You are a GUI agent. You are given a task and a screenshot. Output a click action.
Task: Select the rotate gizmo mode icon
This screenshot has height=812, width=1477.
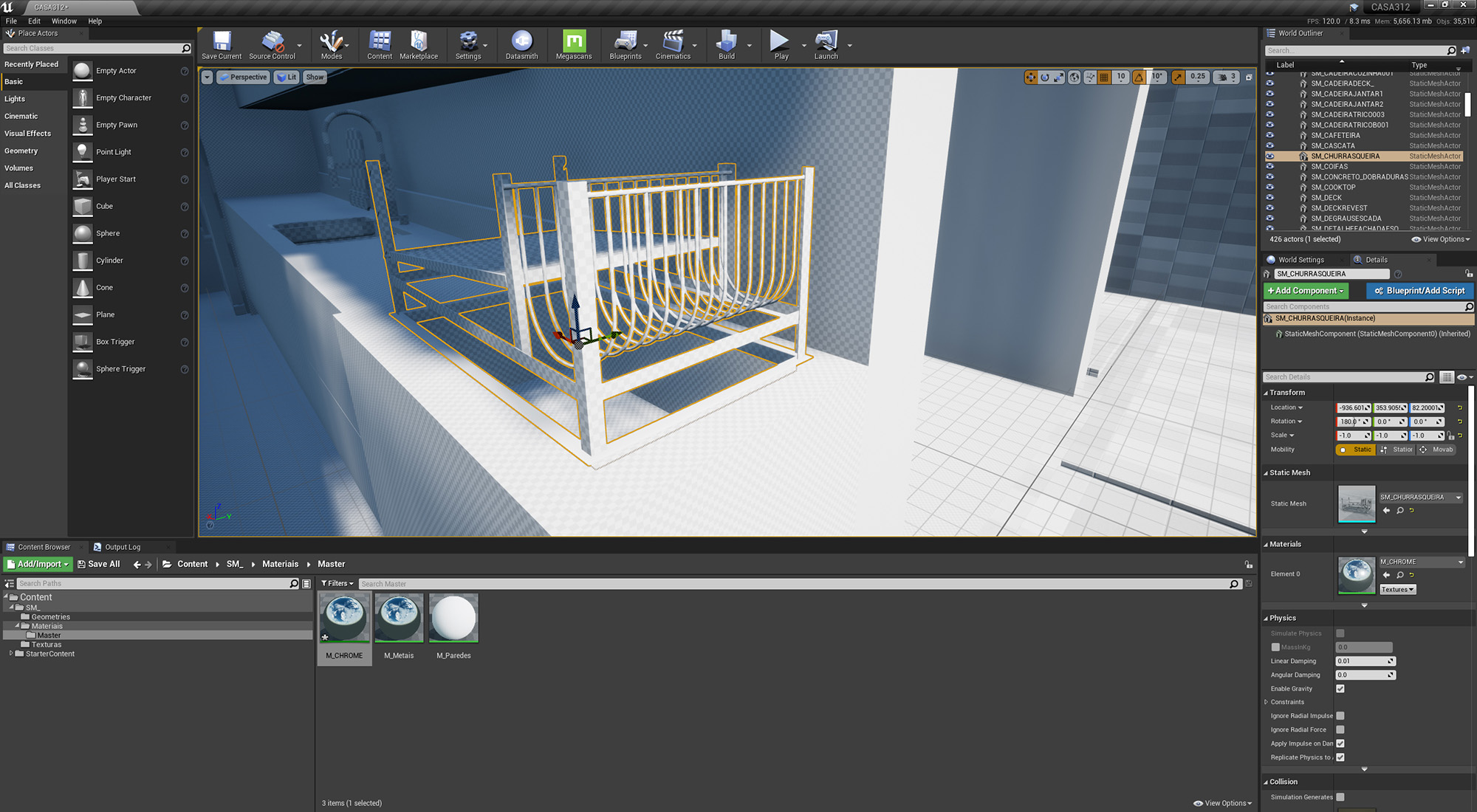(1045, 77)
